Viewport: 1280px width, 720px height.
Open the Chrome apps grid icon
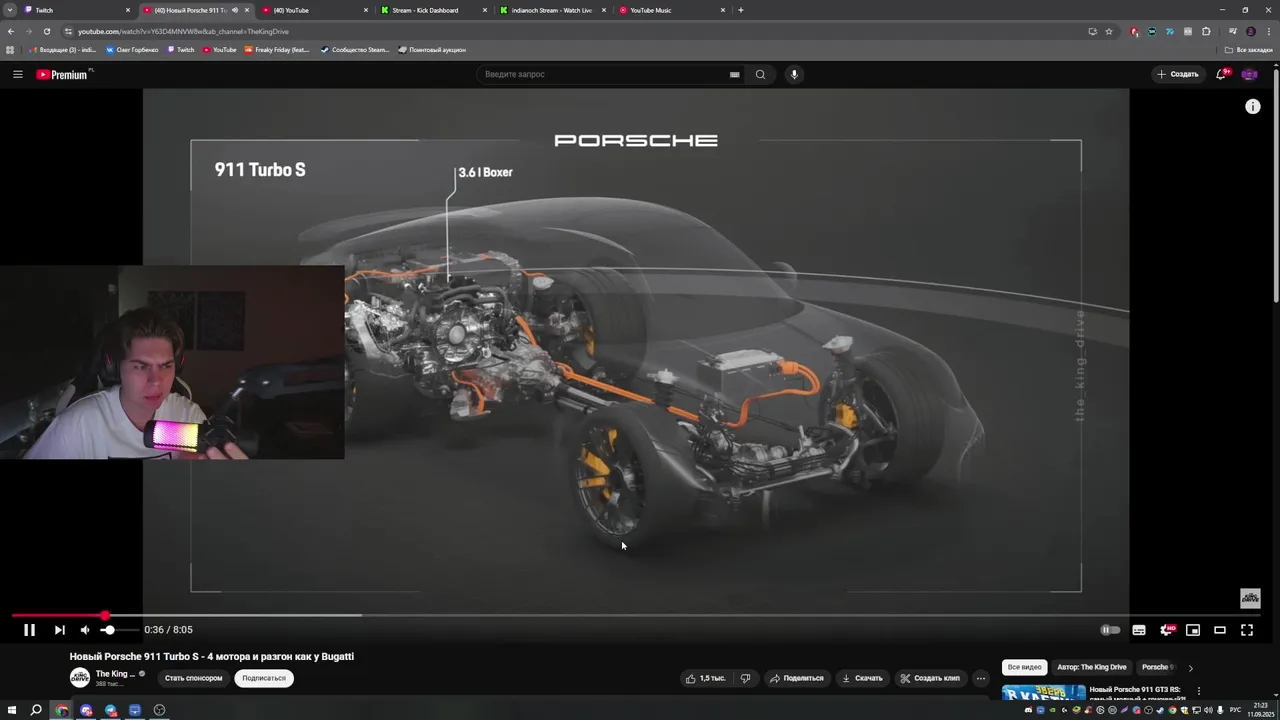pos(10,50)
